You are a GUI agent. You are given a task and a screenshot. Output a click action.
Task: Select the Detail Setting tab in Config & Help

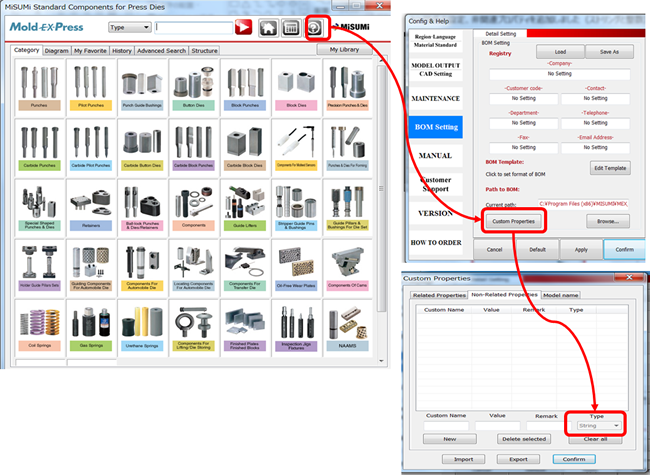click(500, 34)
